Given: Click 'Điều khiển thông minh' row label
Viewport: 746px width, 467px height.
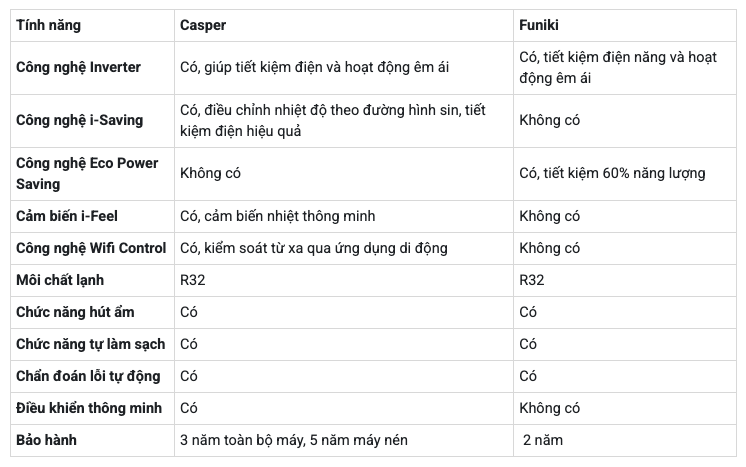Looking at the screenshot, I should [x=89, y=408].
